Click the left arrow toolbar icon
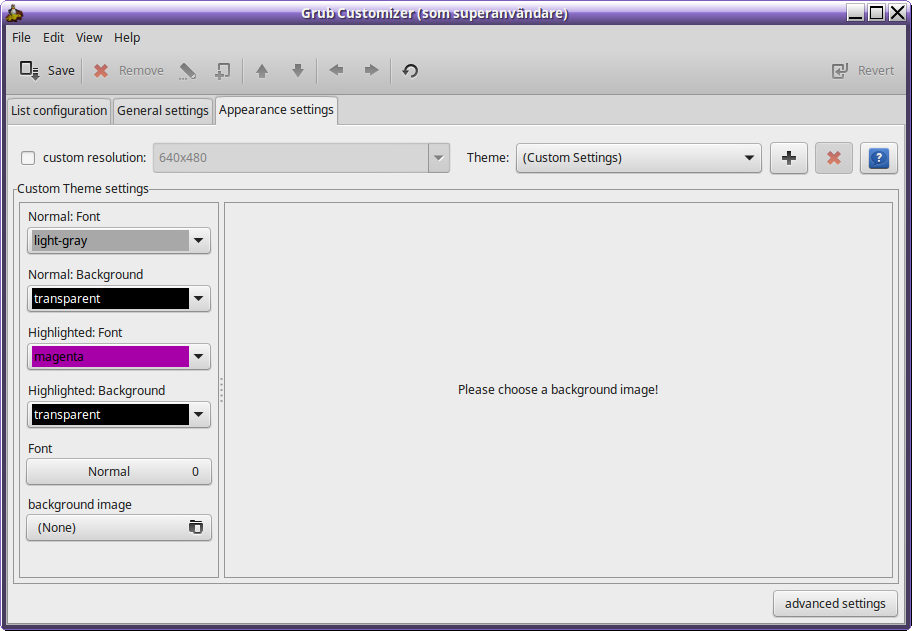Image resolution: width=912 pixels, height=631 pixels. [336, 70]
